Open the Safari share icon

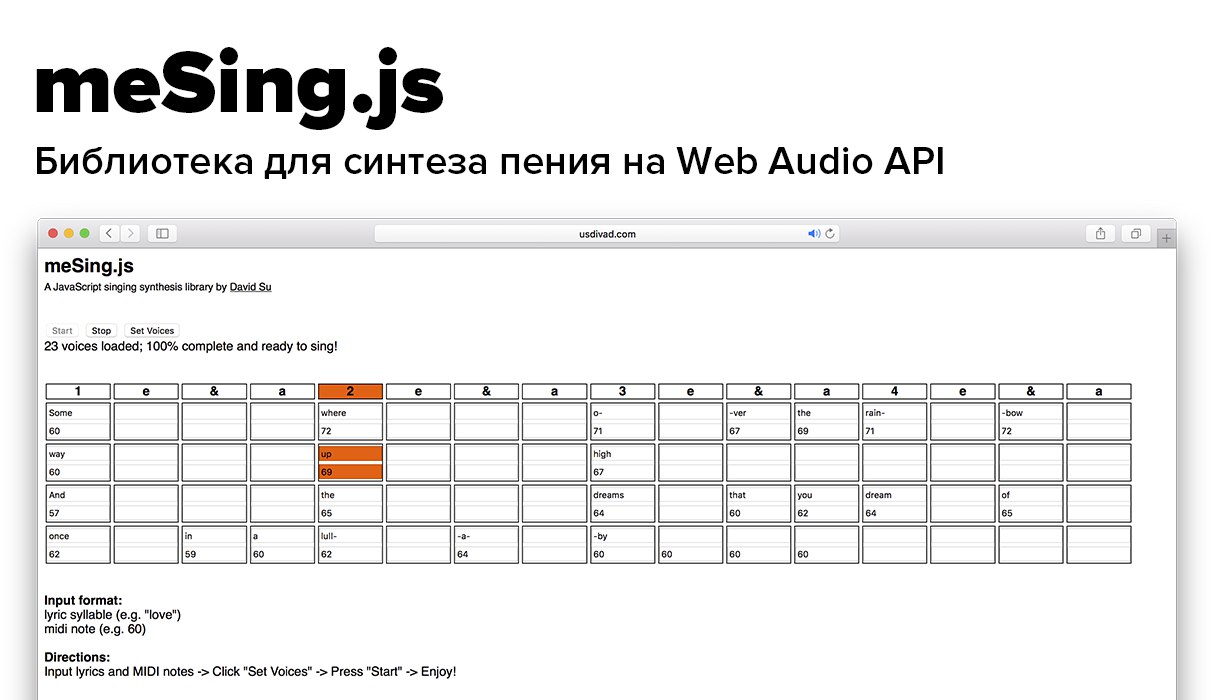pos(1100,233)
